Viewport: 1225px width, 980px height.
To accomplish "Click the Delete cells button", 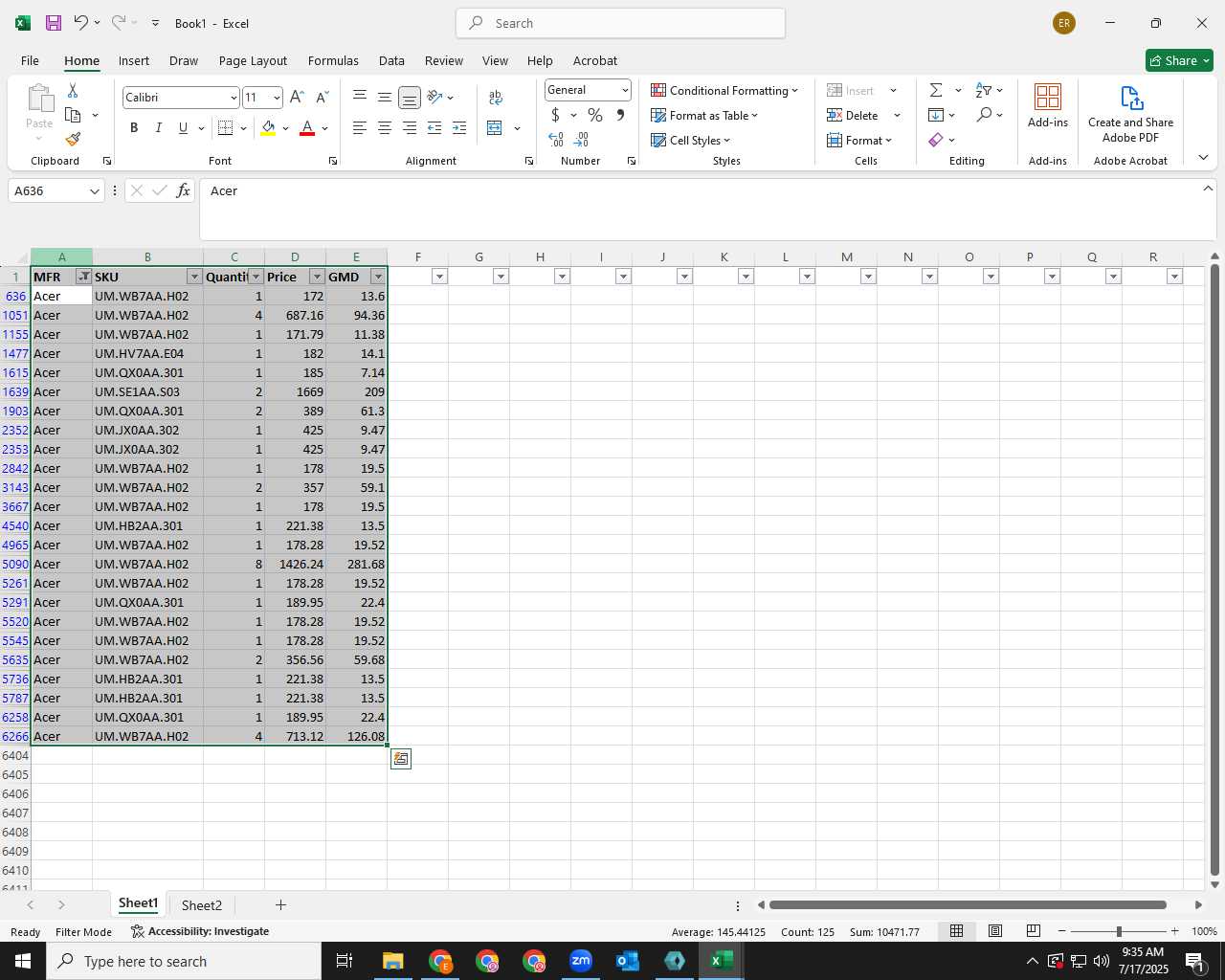I will 854,115.
